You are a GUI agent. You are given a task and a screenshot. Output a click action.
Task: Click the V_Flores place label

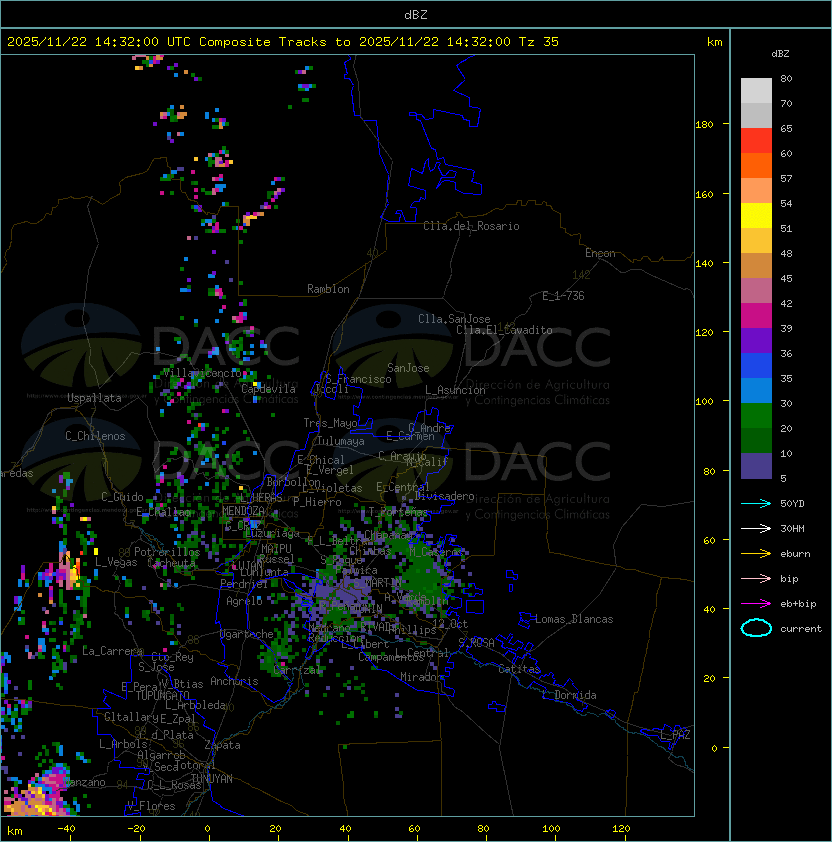tap(151, 806)
